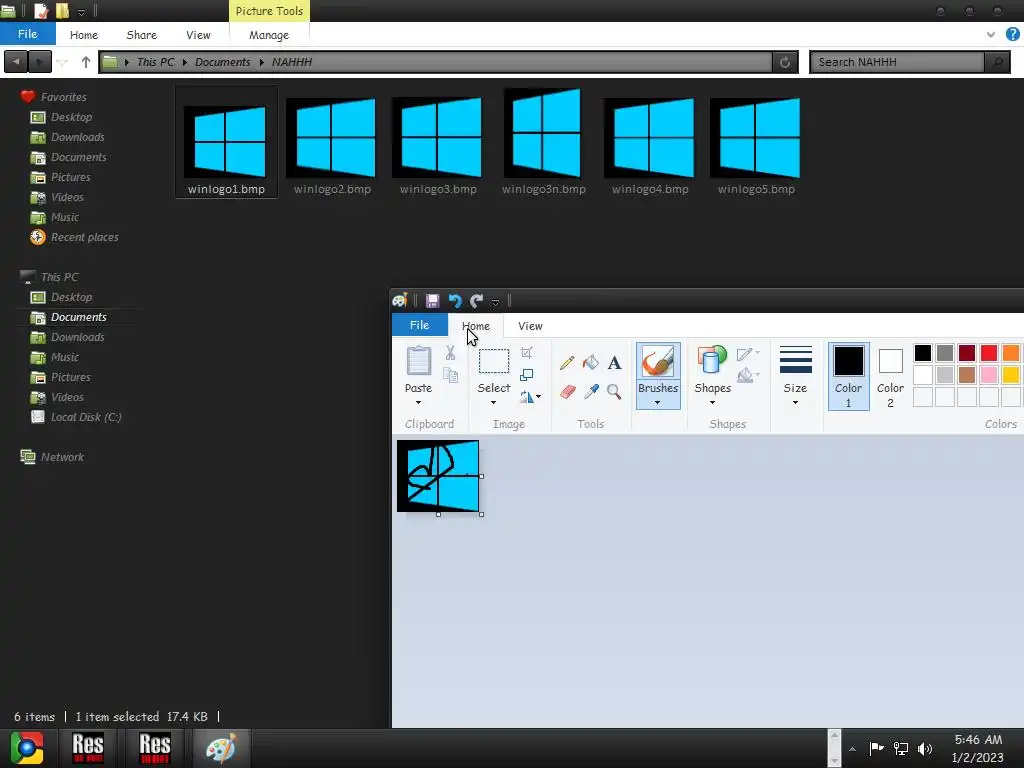Pick the black color swatch

point(923,353)
